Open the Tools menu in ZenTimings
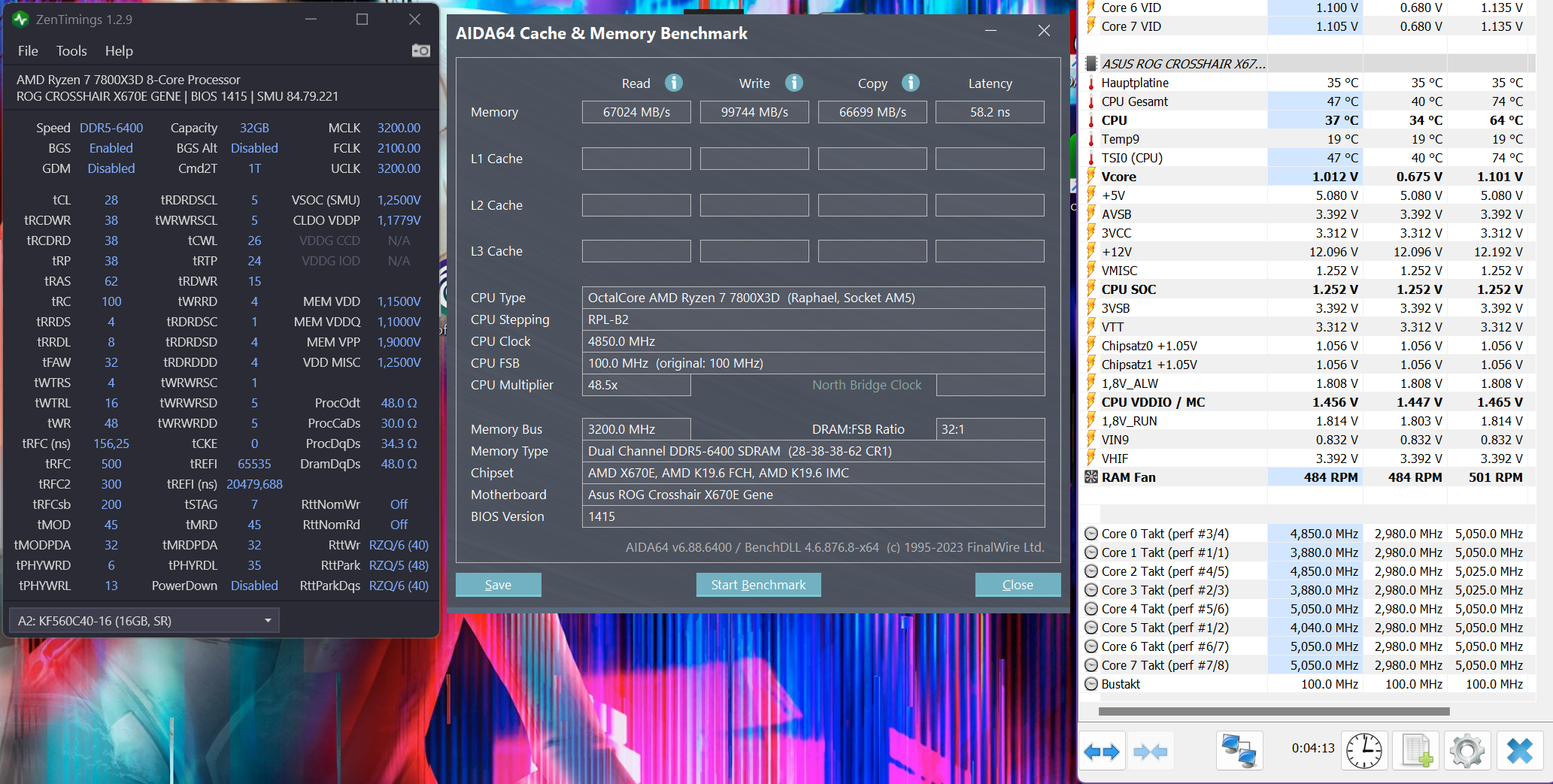This screenshot has height=784, width=1553. [71, 51]
